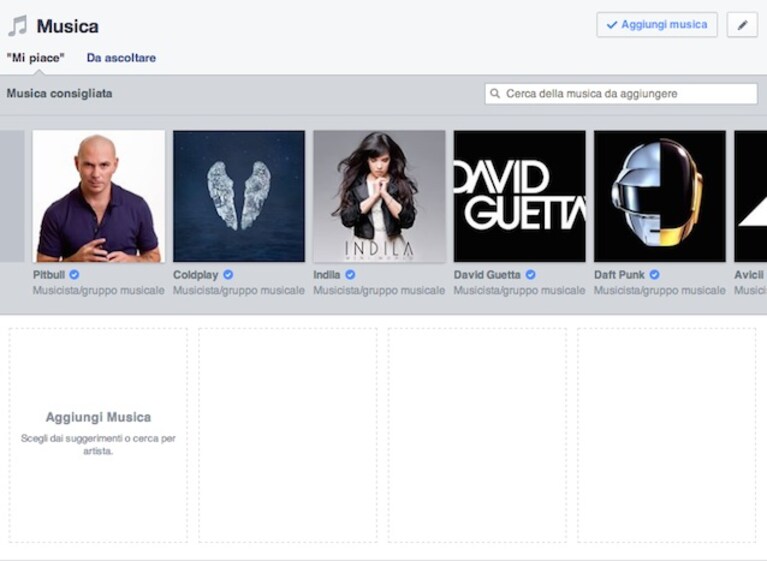Click the music note icon beside Musica

tap(18, 26)
